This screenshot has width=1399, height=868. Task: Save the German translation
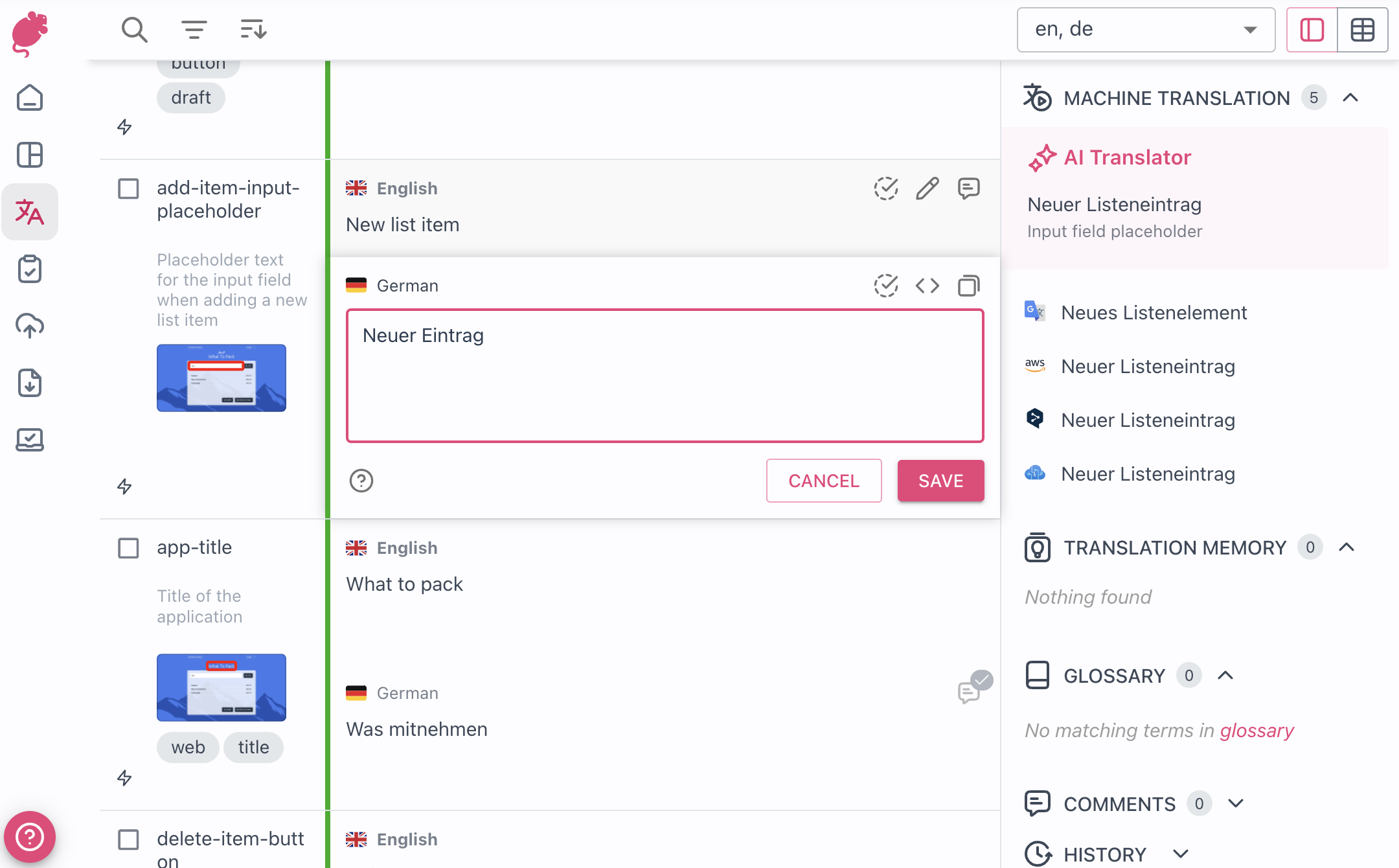pyautogui.click(x=940, y=481)
